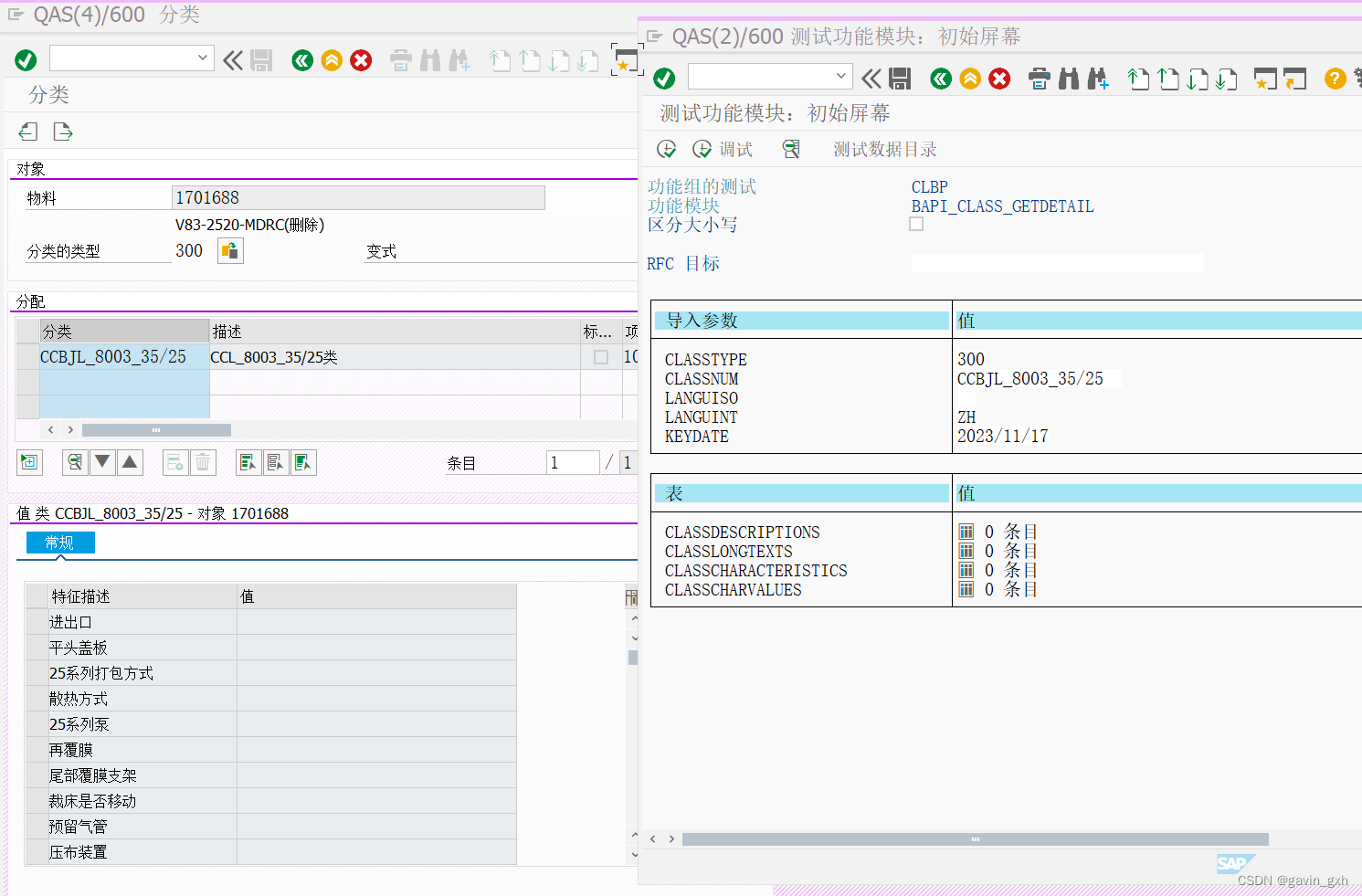The height and width of the screenshot is (896, 1362).
Task: Open CLASSDESCRIPTIONS table entries via table icon
Action: pos(966,531)
